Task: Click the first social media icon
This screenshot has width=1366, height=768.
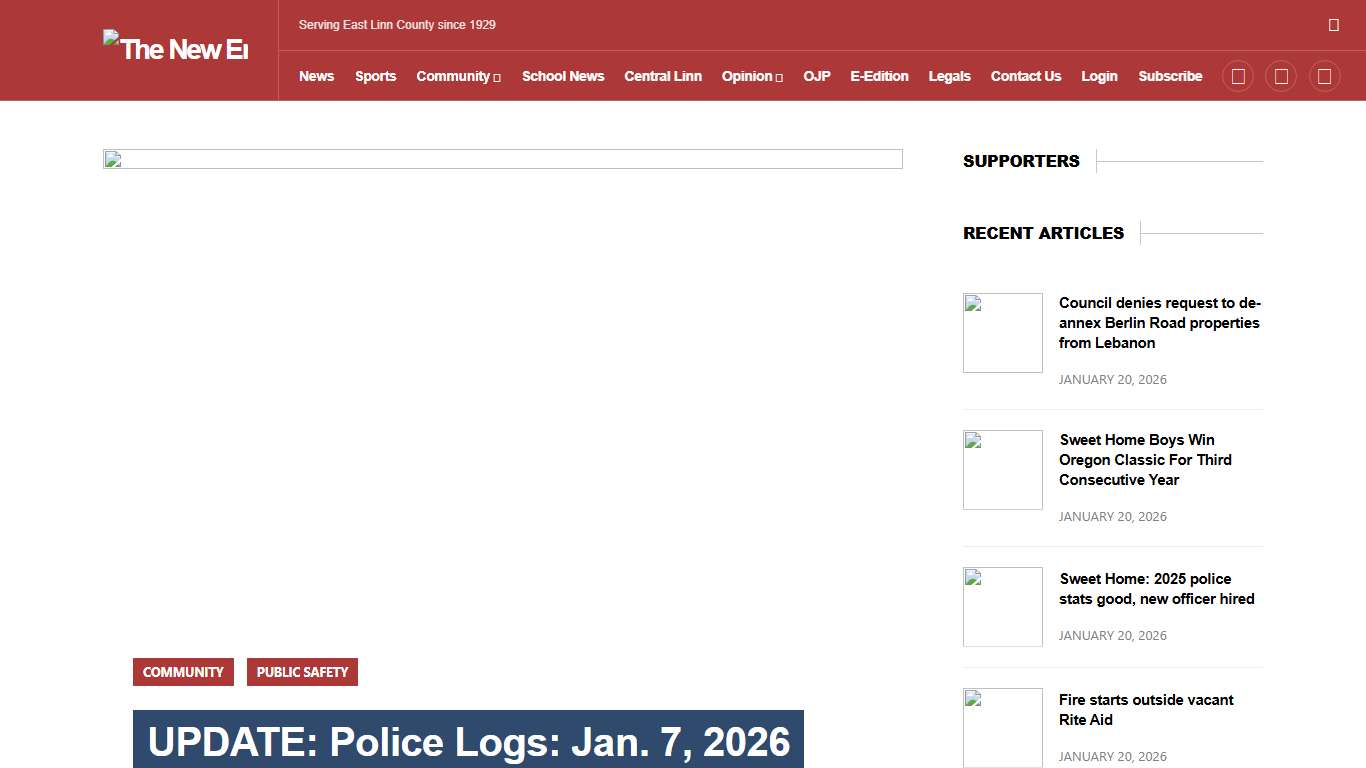Action: (1237, 76)
